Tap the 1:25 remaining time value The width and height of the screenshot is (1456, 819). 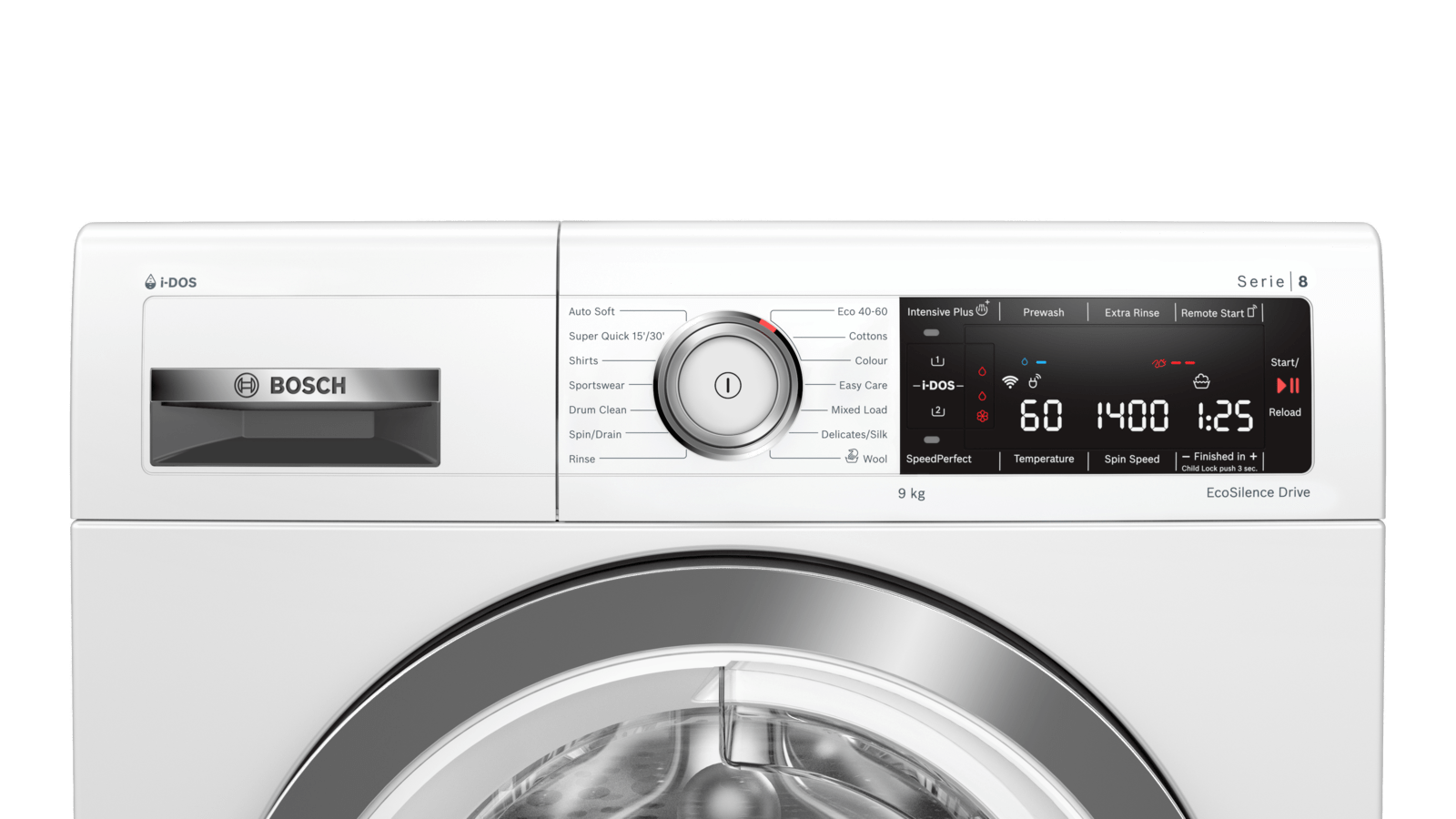(x=1225, y=416)
